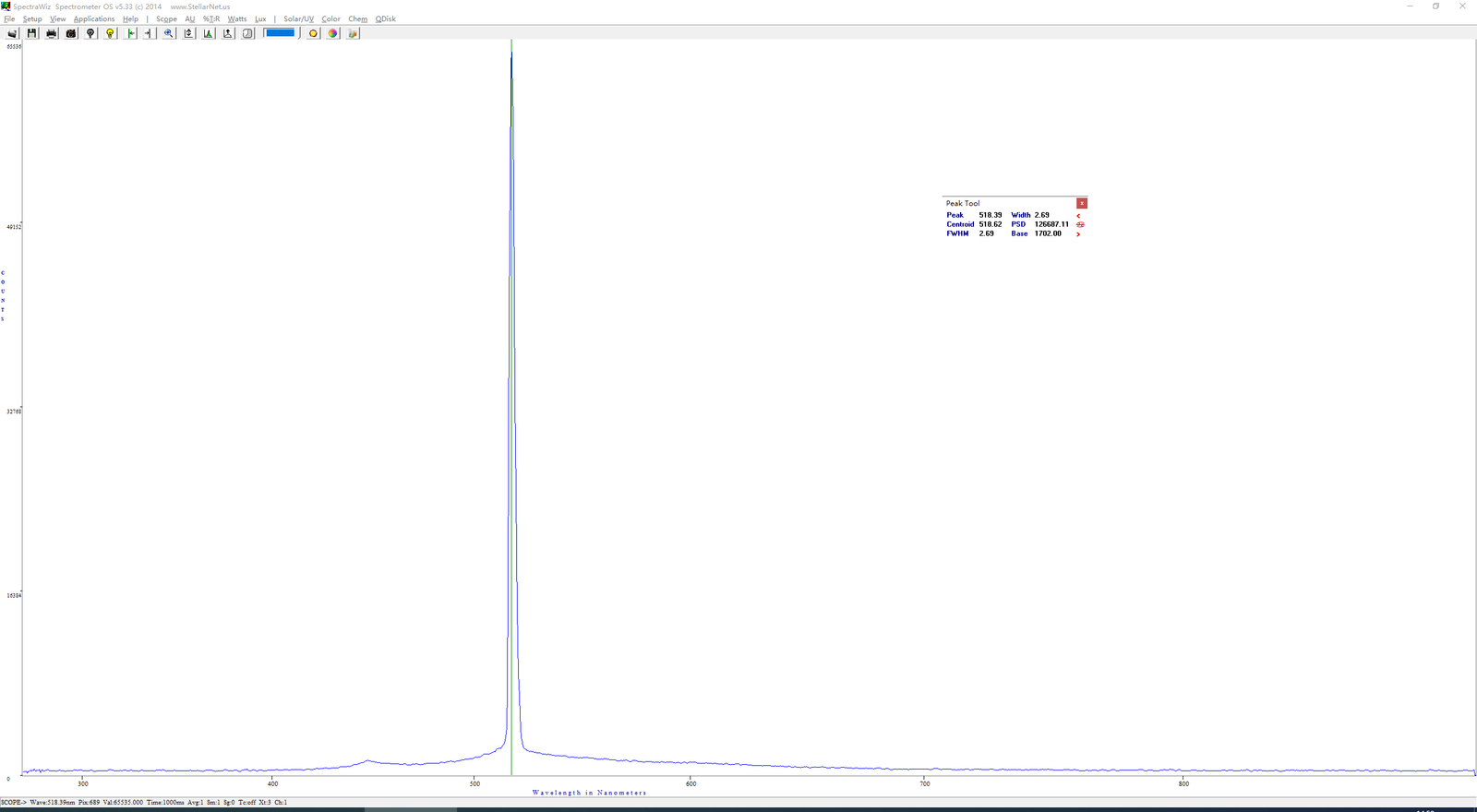Click the Tc:off status entry
The image size is (1477, 812).
tap(246, 803)
